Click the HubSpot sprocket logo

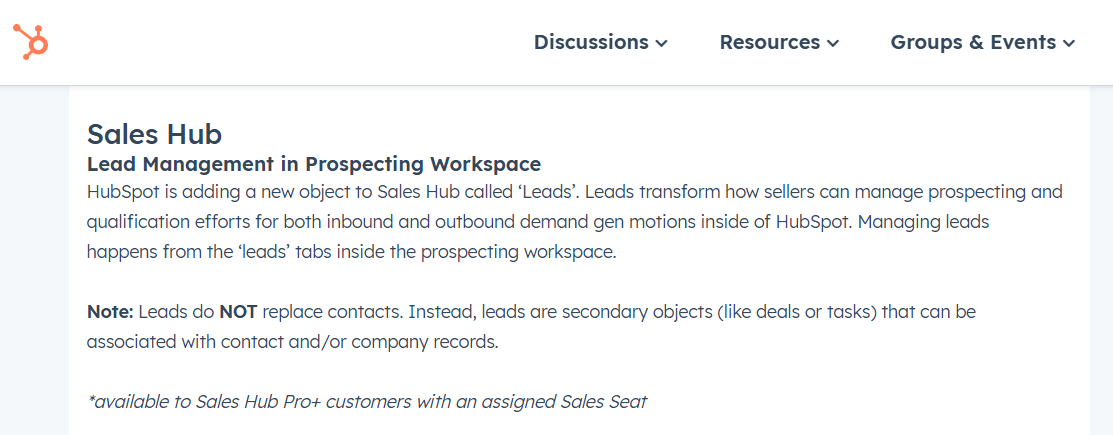(30, 42)
